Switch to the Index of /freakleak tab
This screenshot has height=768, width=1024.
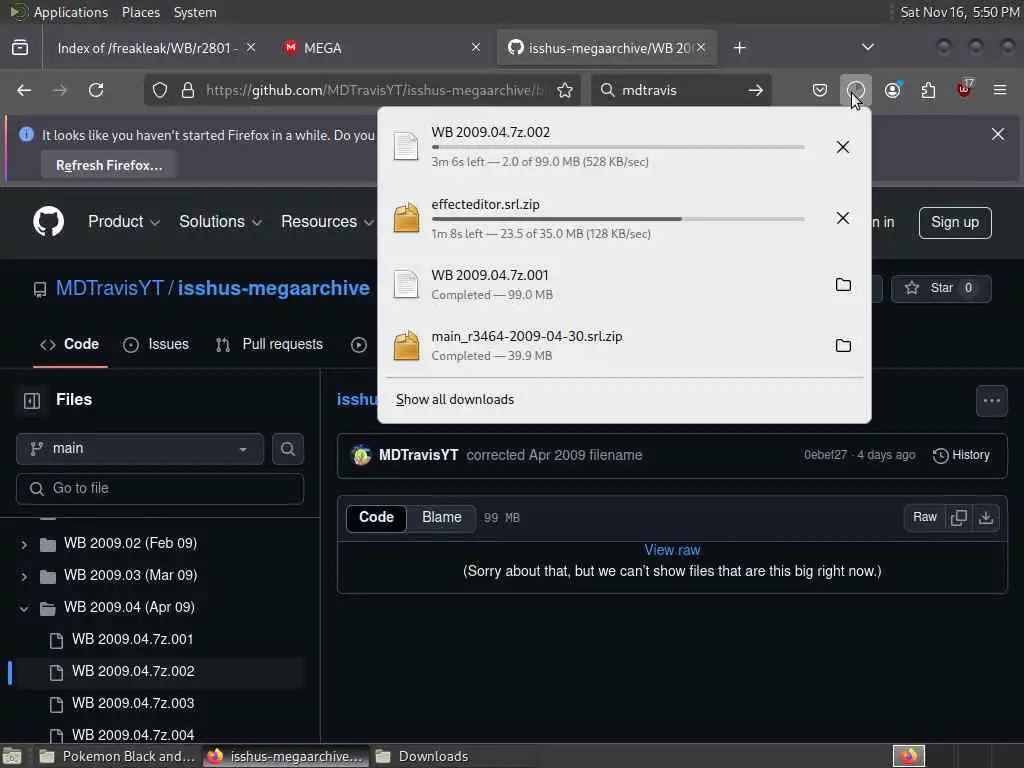coord(147,48)
